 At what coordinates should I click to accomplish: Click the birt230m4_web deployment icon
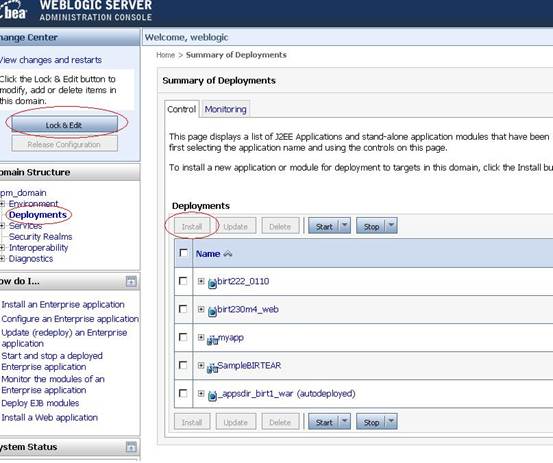click(212, 311)
